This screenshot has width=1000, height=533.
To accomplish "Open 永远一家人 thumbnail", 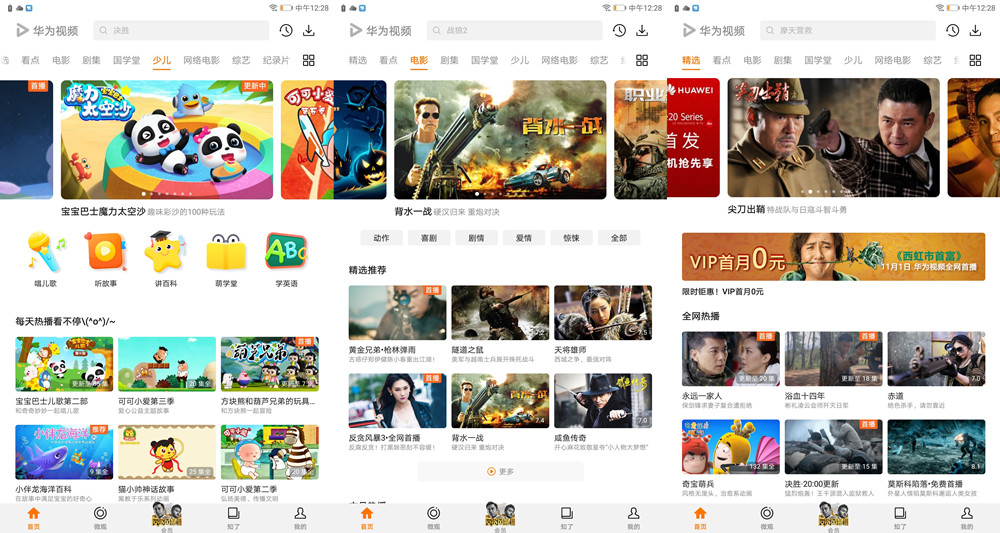I will (x=731, y=358).
